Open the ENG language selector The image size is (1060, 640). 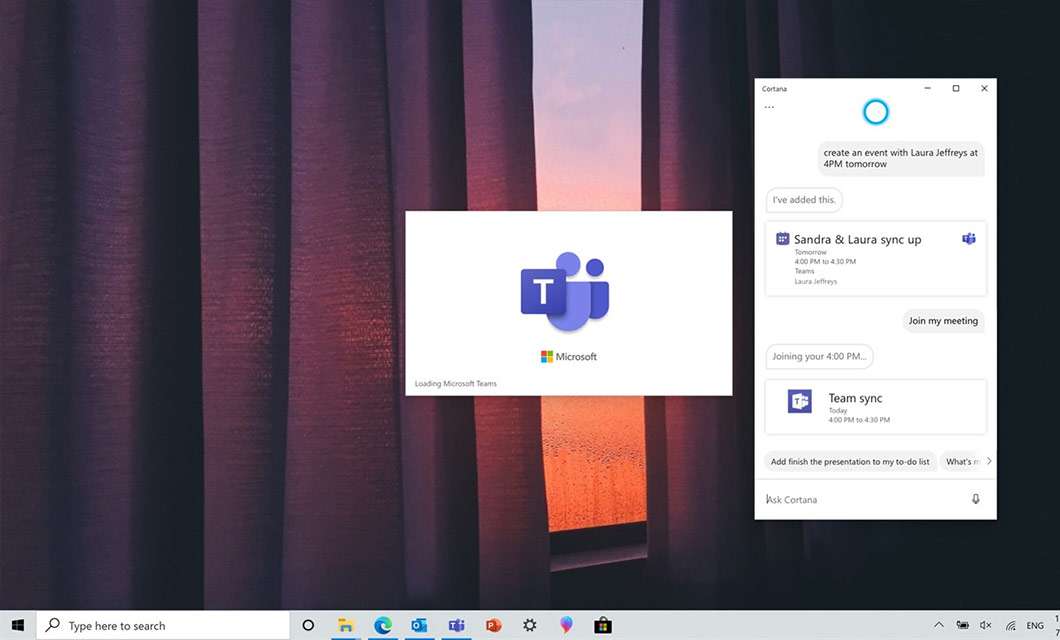click(x=1035, y=626)
